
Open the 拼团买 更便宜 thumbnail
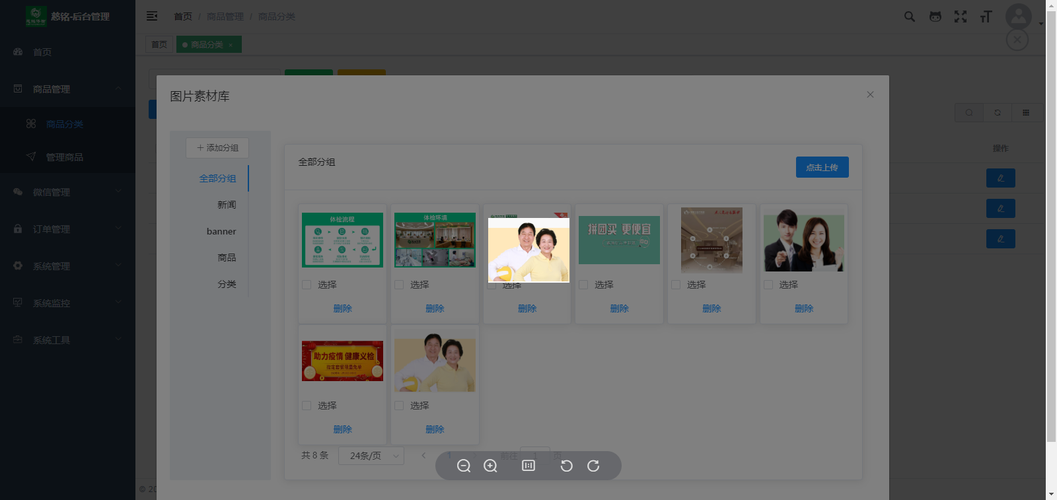click(x=620, y=240)
